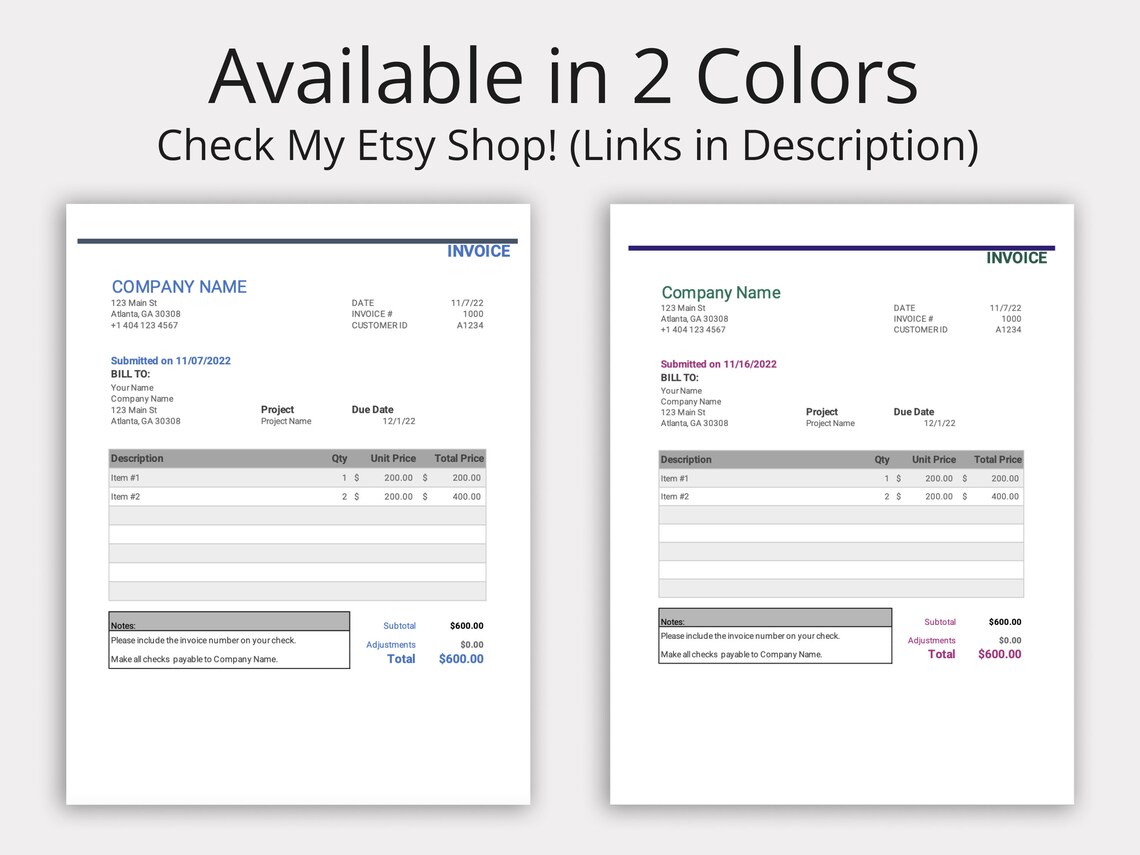Image resolution: width=1140 pixels, height=855 pixels.
Task: Click the blue INVOICE heading on left template
Action: point(479,250)
